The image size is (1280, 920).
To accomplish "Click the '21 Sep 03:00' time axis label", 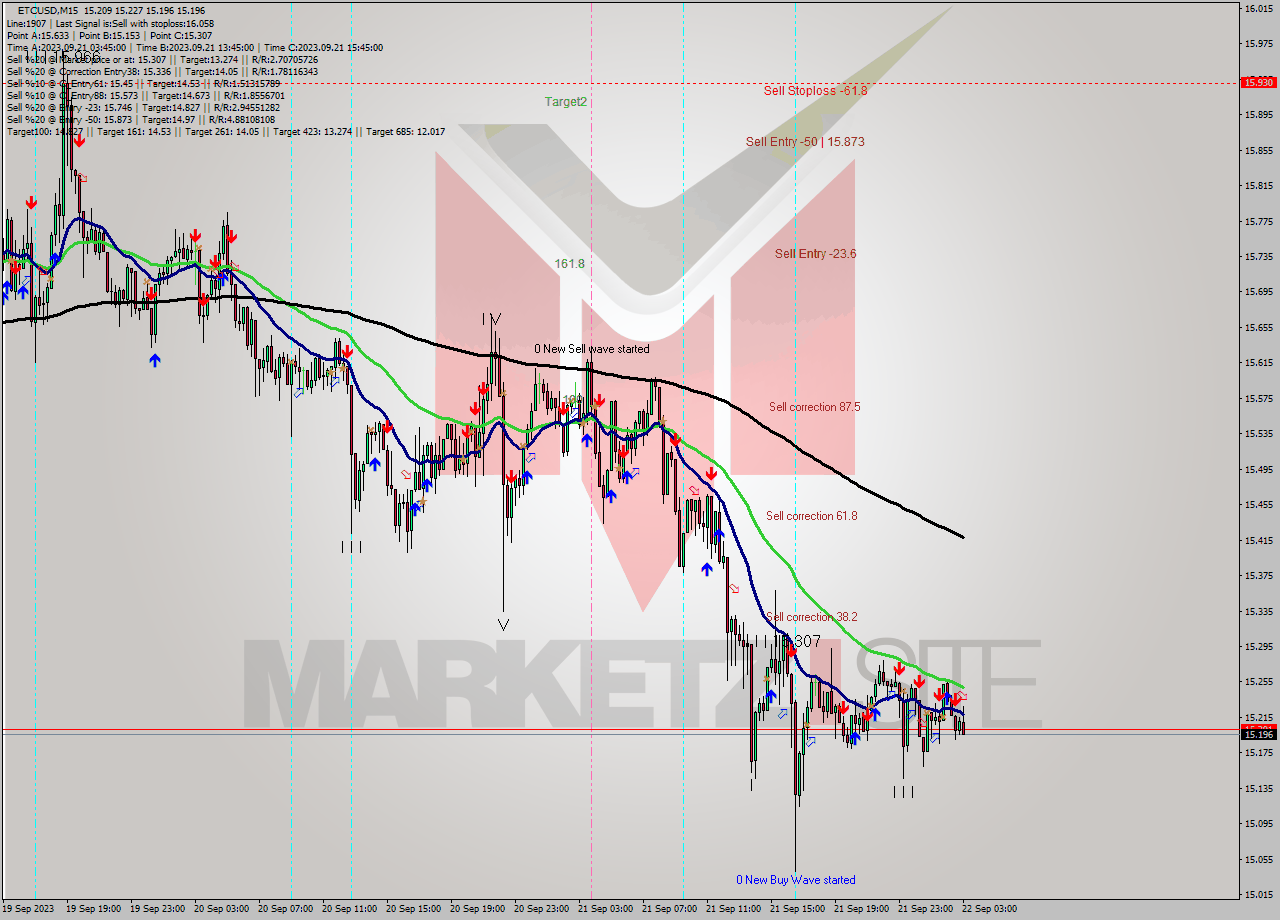I will click(605, 909).
